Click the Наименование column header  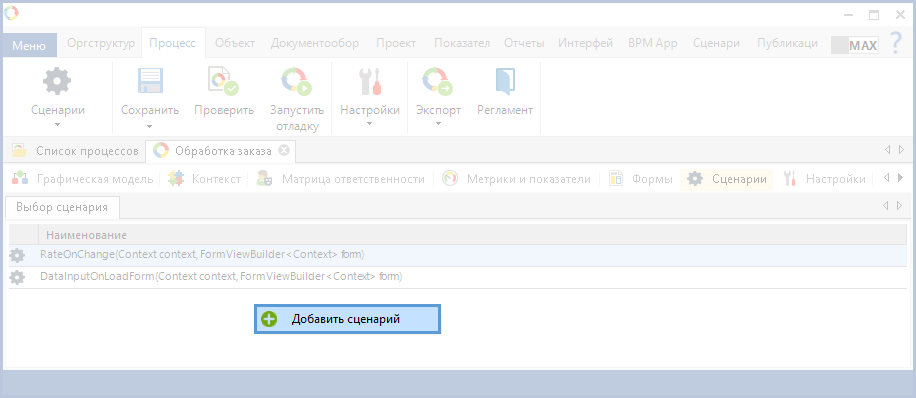pos(473,235)
